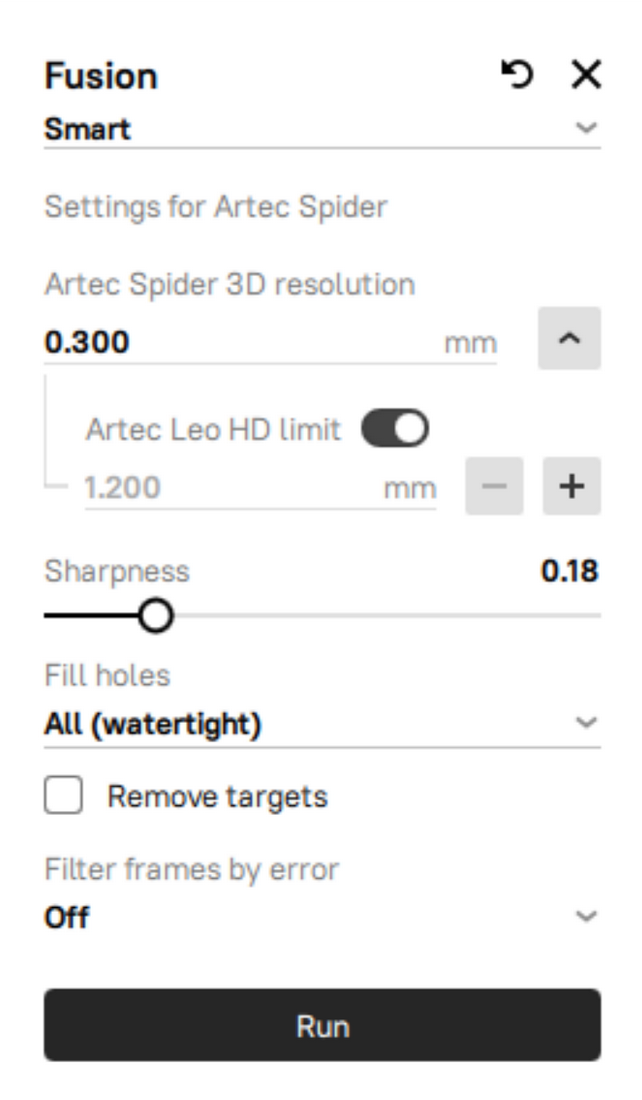Enable the Remove targets checkbox
Image resolution: width=642 pixels, height=1100 pixels.
[x=63, y=795]
